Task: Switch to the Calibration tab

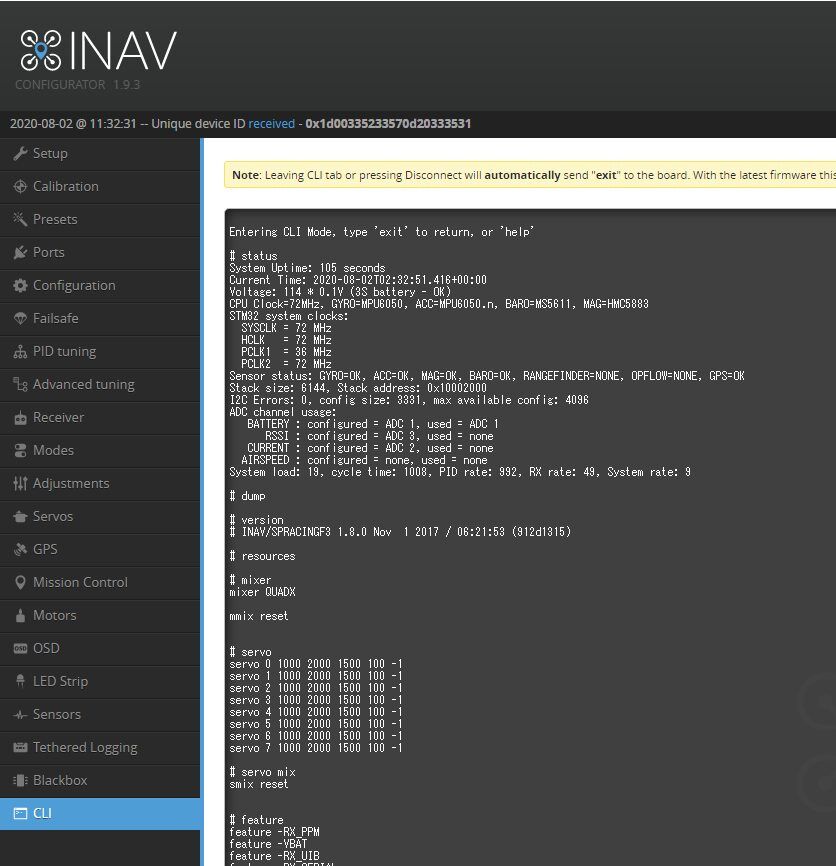Action: tap(100, 187)
